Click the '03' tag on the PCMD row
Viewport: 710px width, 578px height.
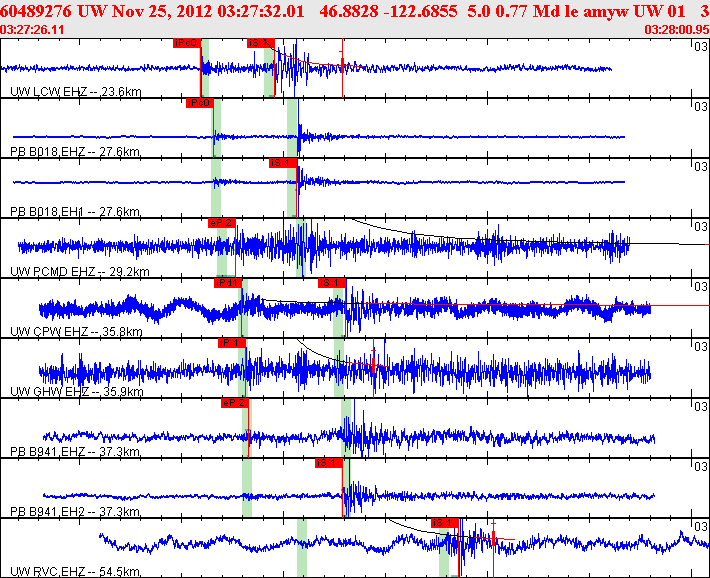pyautogui.click(x=701, y=226)
